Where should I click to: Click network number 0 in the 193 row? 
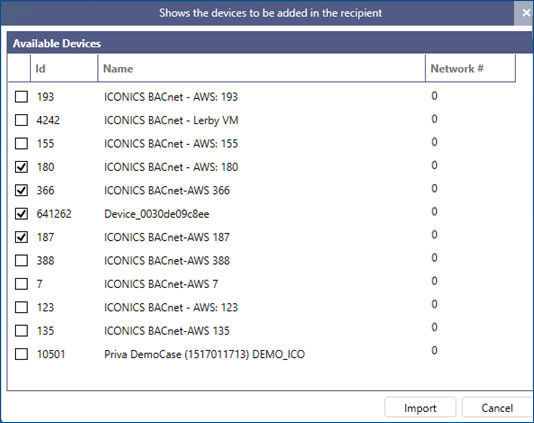[434, 96]
